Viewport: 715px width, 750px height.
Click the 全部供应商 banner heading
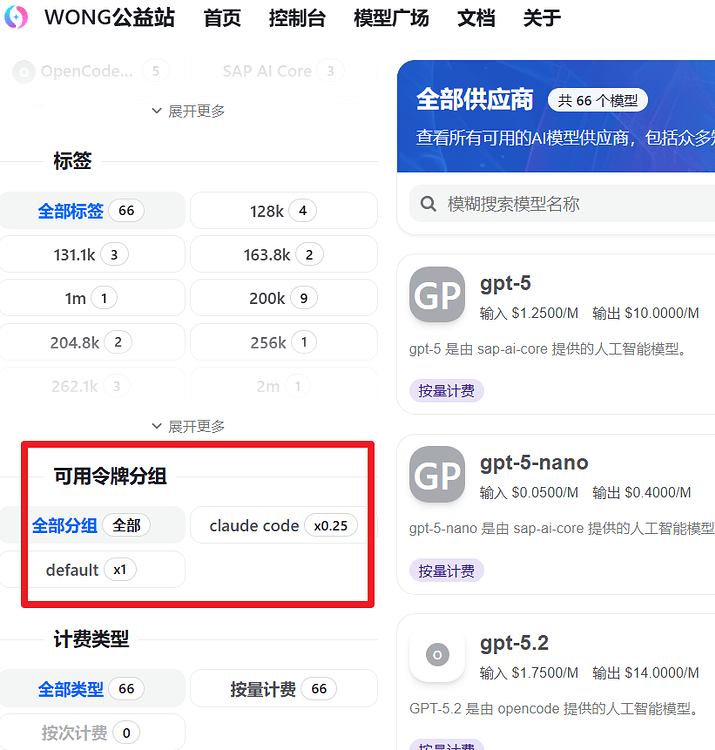point(474,100)
